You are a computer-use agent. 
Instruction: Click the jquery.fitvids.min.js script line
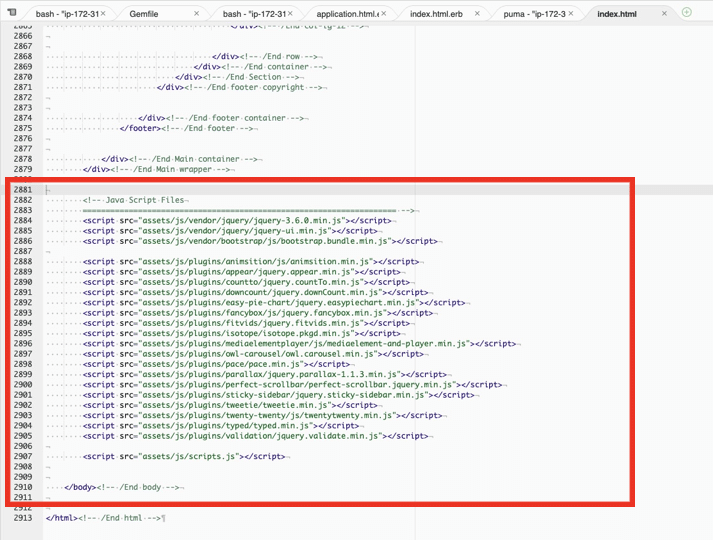coord(246,323)
